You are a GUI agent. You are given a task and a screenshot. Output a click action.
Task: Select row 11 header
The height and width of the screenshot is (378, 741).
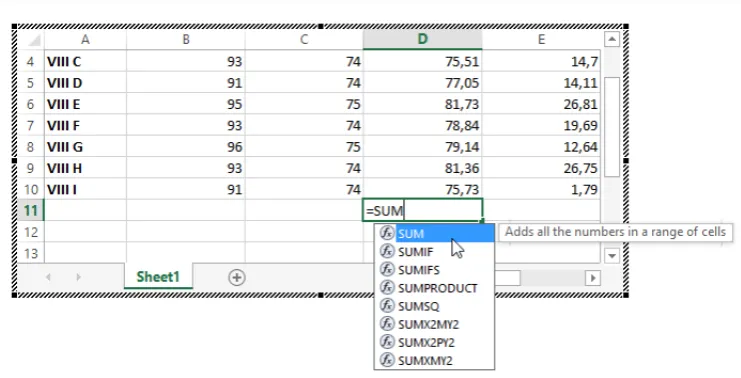31,210
